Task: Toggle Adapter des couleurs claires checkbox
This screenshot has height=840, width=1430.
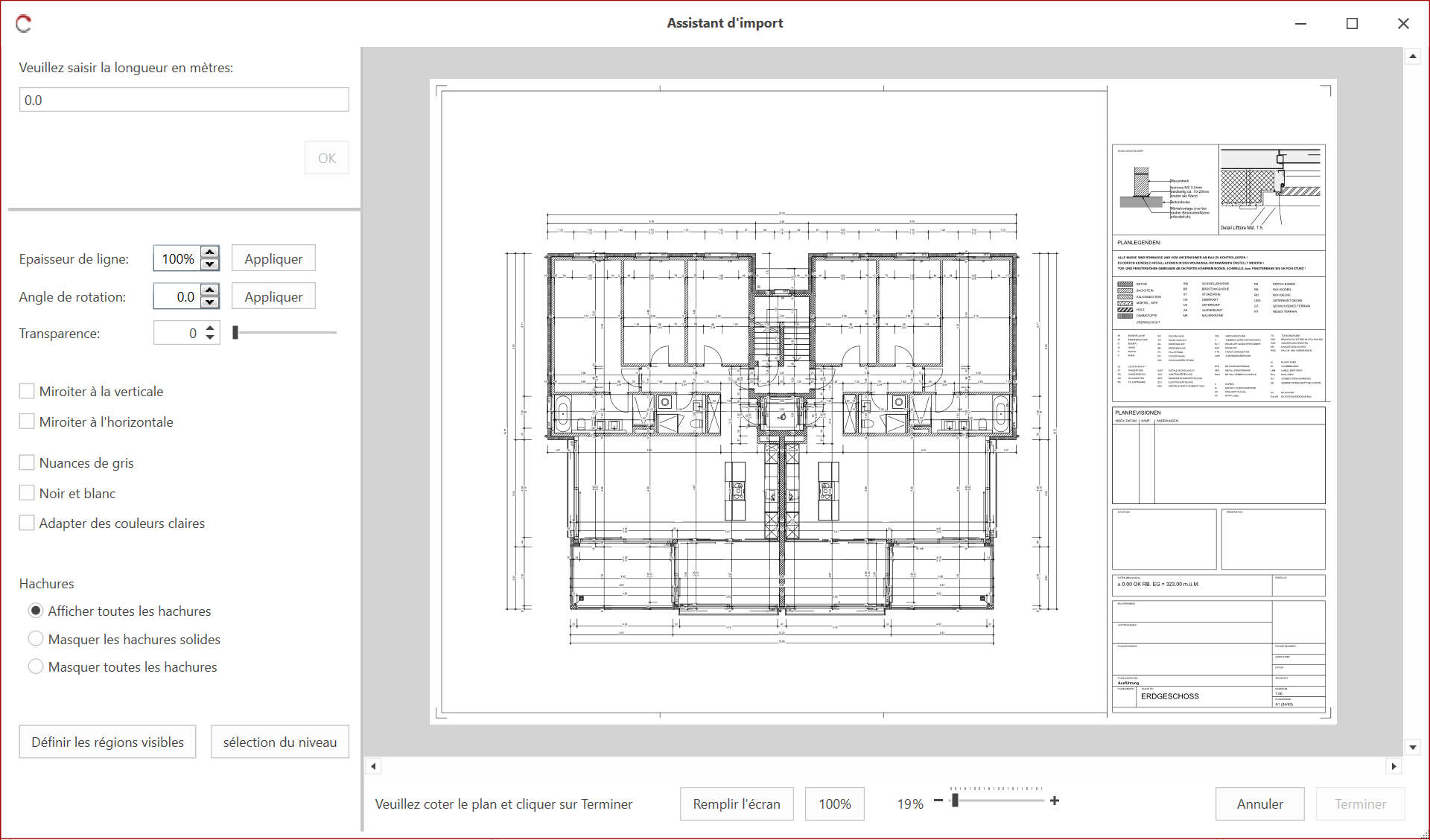Action: 27,523
